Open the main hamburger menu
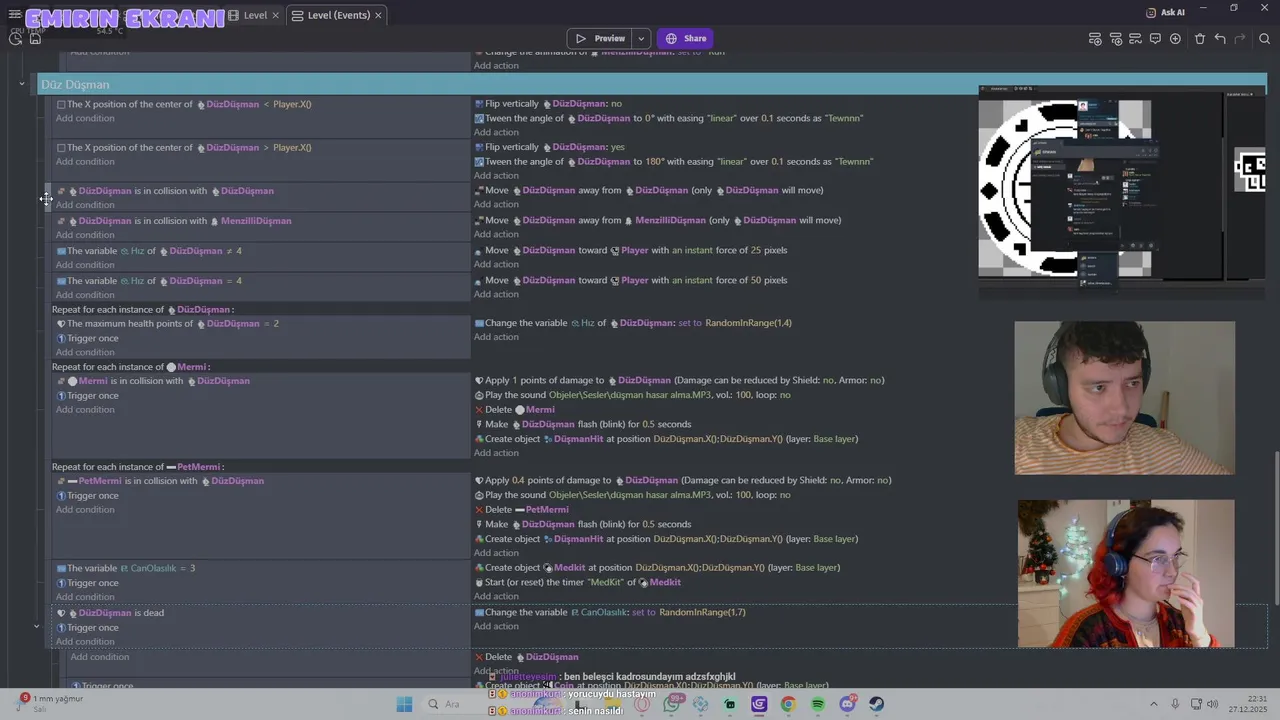The image size is (1280, 720). coord(15,15)
